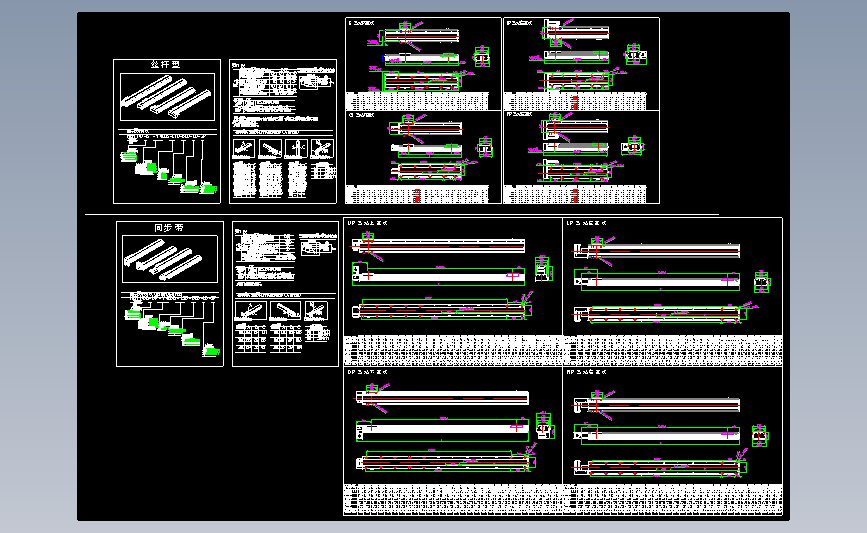Click the 同步带 title text
The width and height of the screenshot is (867, 533).
tap(169, 227)
